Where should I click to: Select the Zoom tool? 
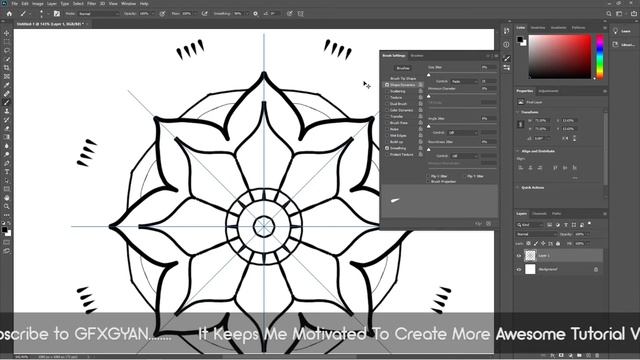(x=7, y=206)
